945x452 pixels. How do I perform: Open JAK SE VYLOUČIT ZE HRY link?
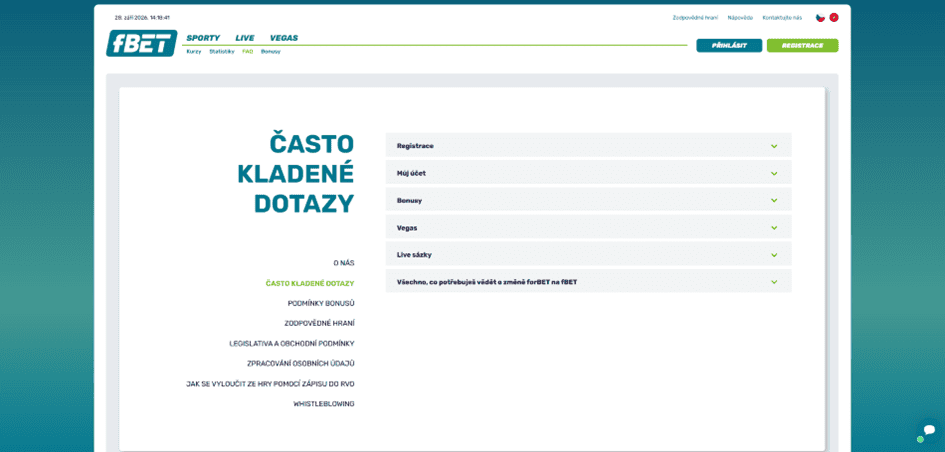pos(270,384)
